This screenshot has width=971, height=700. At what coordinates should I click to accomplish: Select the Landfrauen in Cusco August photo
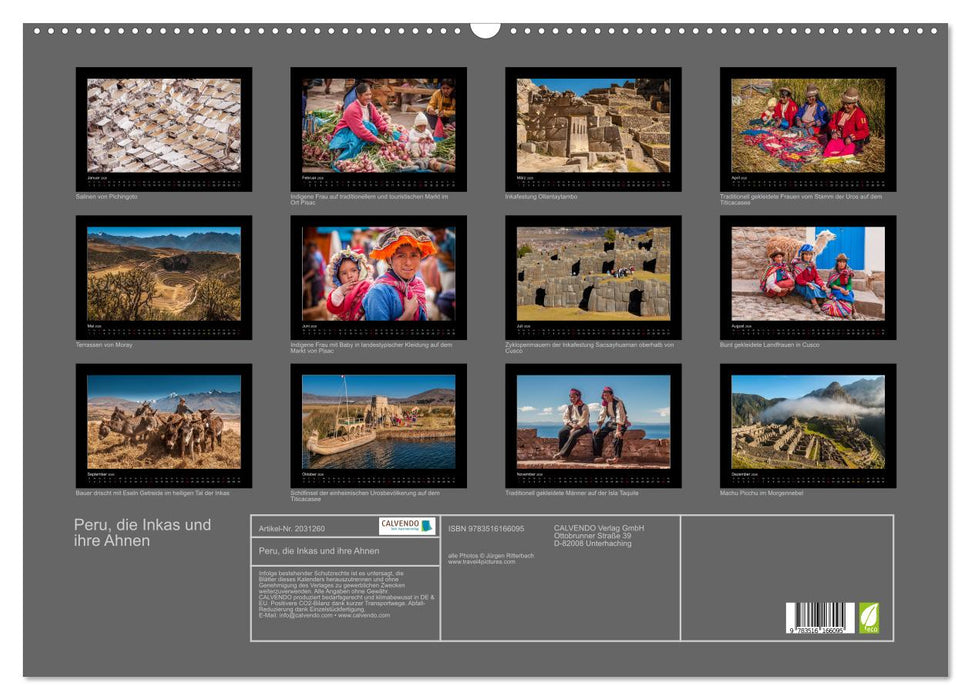pos(807,275)
